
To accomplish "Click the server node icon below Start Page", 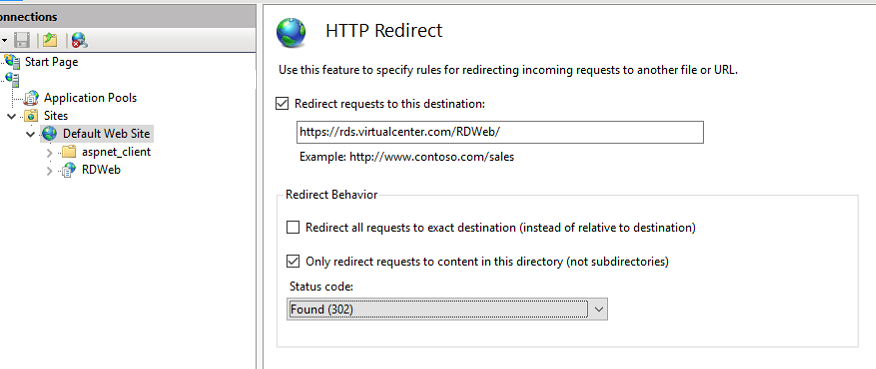I will coord(12,79).
